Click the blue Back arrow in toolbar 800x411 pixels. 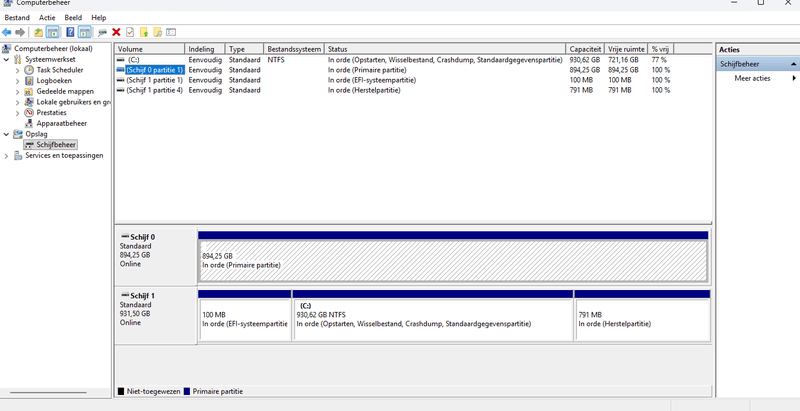7,33
